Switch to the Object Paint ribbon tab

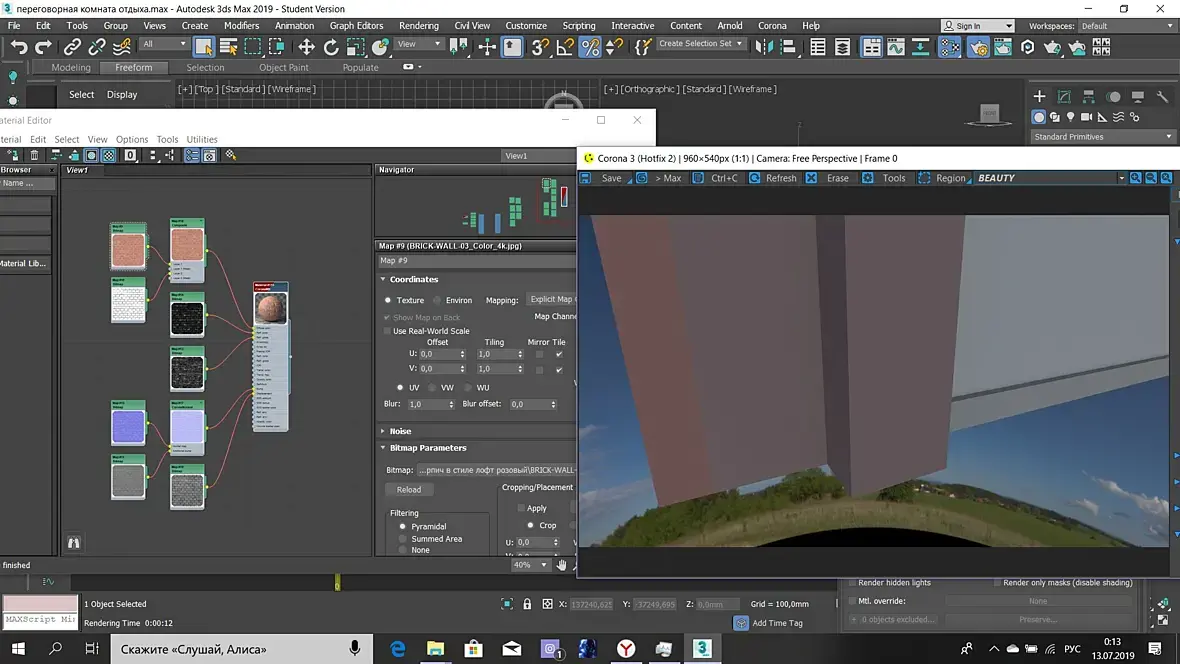click(x=284, y=68)
